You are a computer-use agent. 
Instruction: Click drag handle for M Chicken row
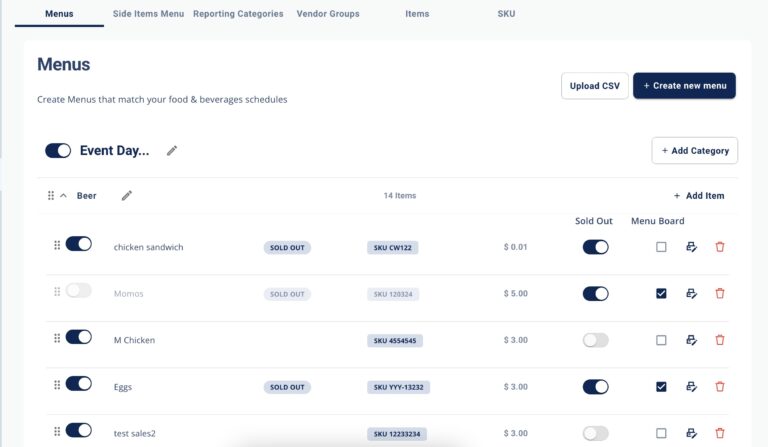click(x=57, y=338)
